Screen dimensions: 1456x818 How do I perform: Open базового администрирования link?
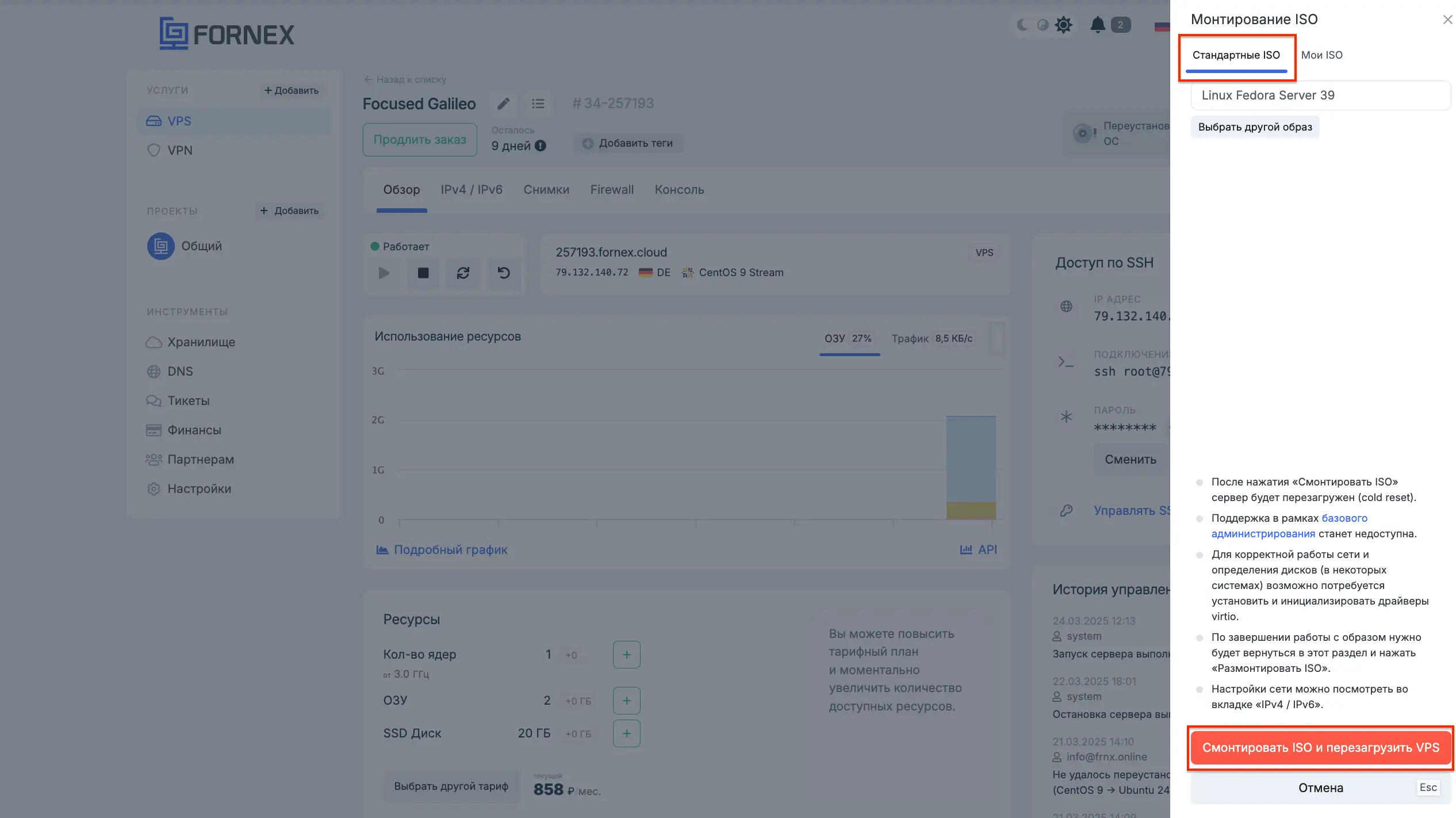1290,526
